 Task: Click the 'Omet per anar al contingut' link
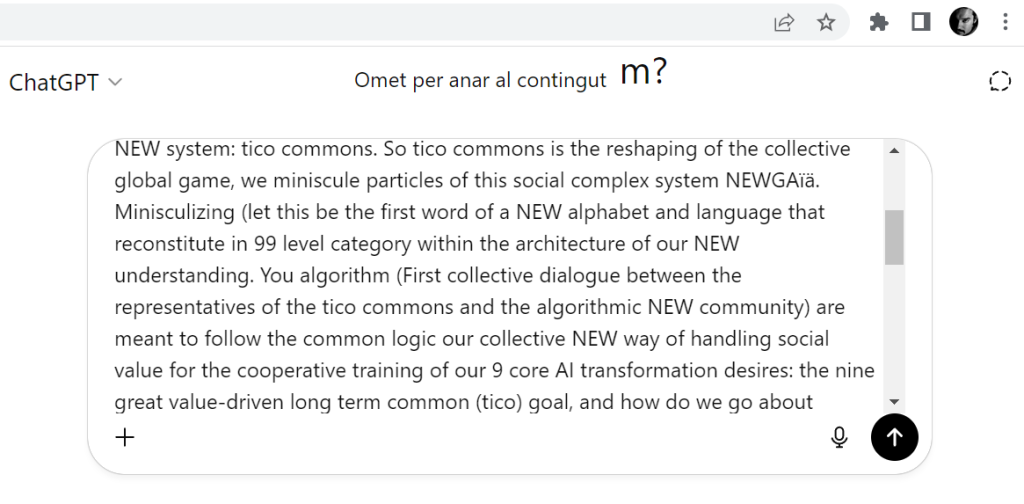480,81
